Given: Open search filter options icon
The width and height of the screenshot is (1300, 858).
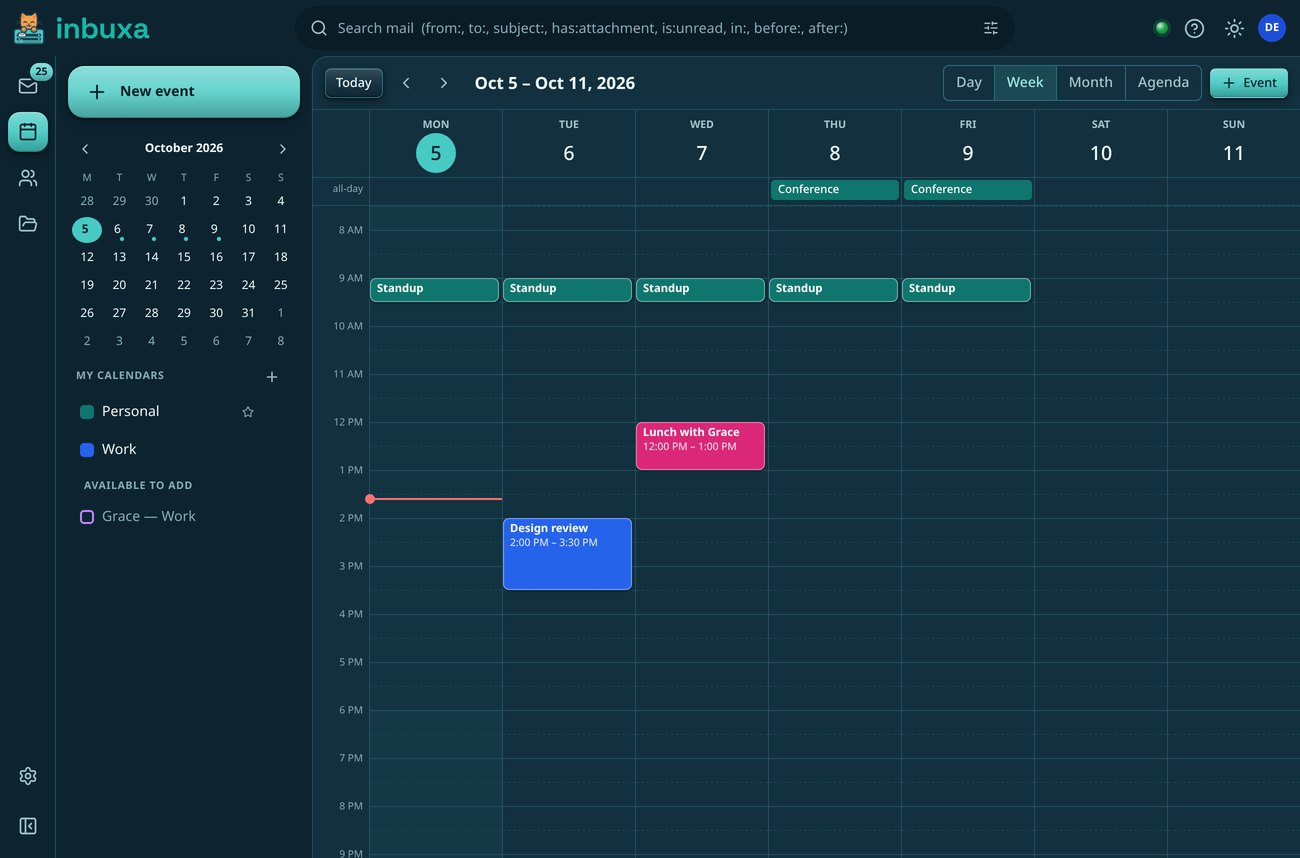Looking at the screenshot, I should coord(991,28).
